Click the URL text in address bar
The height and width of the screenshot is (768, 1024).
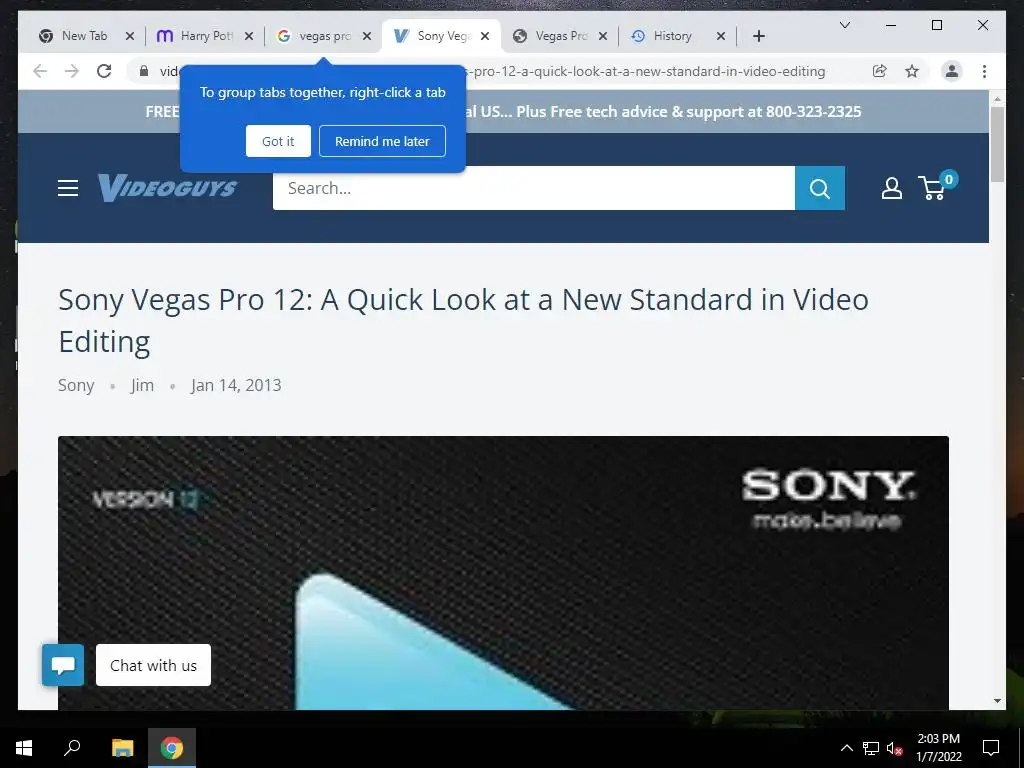645,71
